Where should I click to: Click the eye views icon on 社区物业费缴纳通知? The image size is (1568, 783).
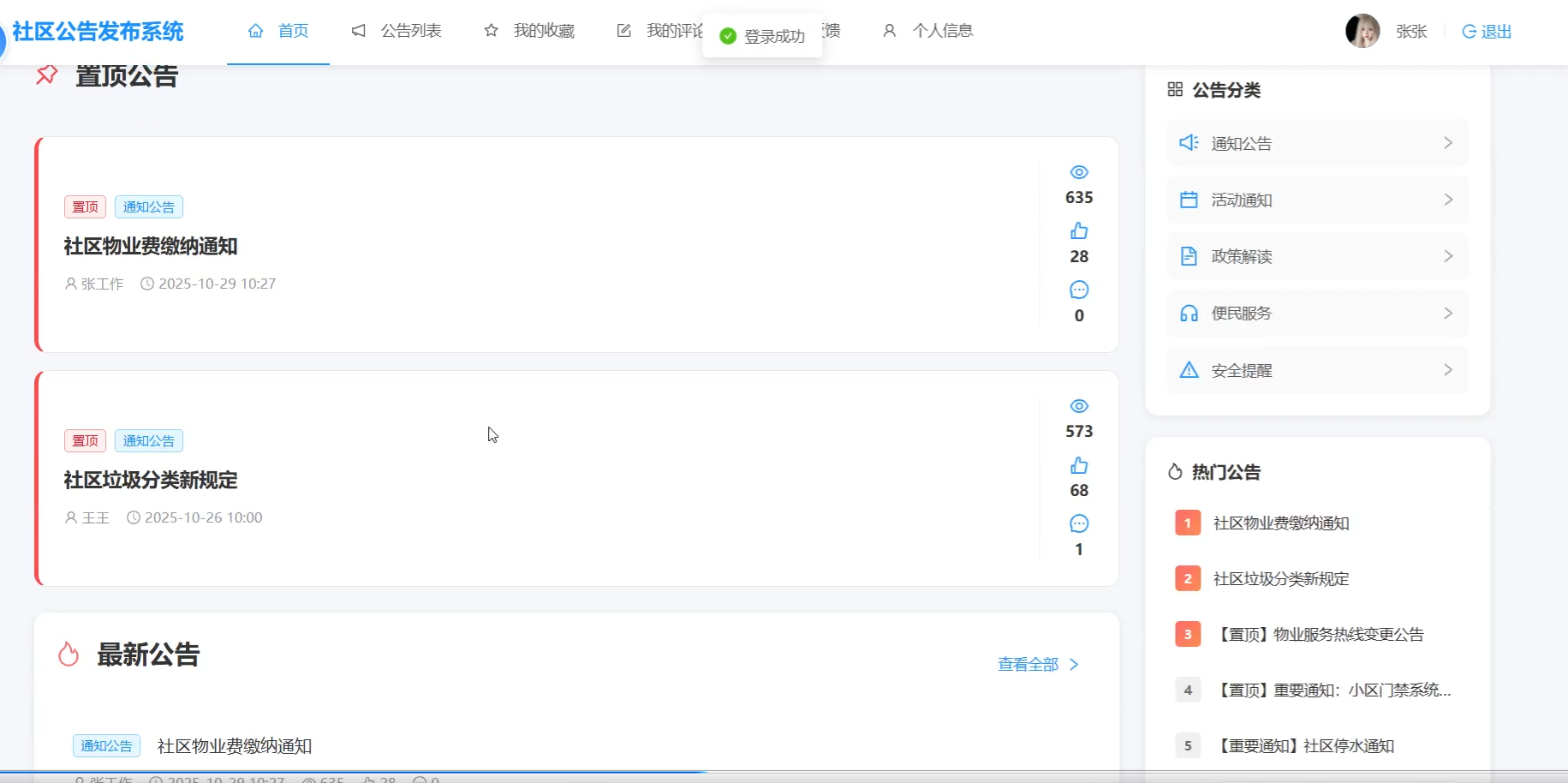pos(1079,172)
